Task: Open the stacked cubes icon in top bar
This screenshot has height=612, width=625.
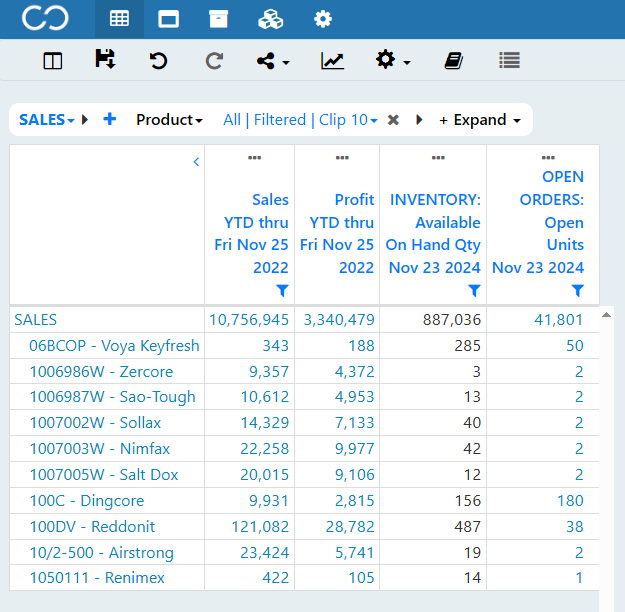Action: [271, 19]
